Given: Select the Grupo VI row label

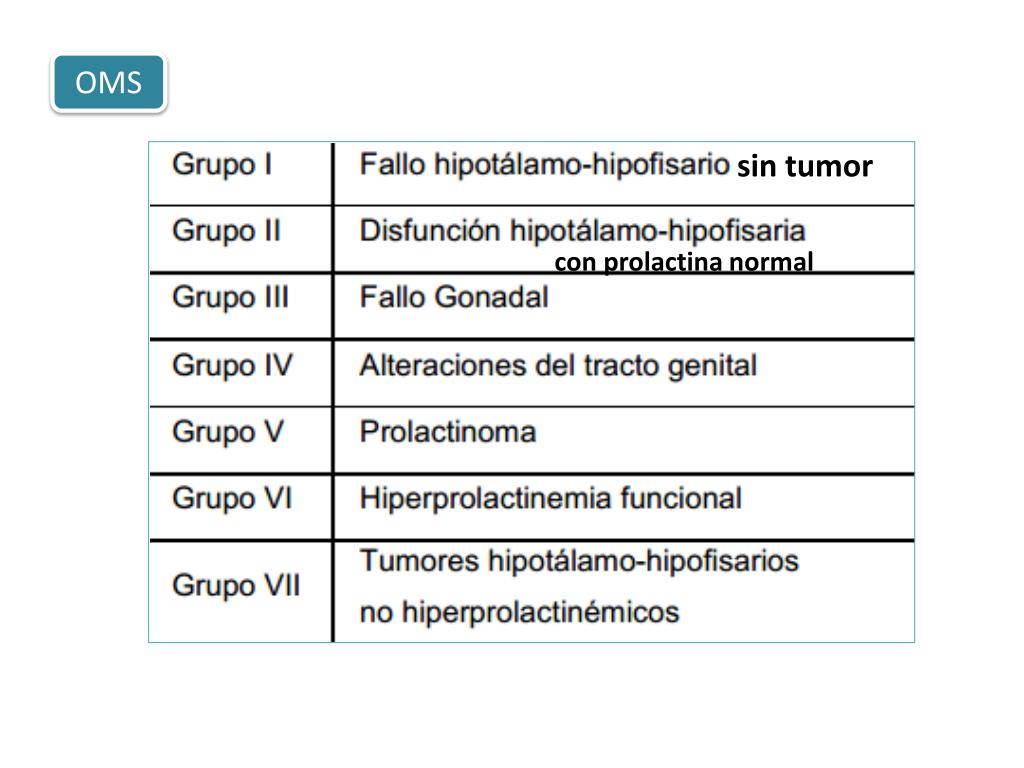Looking at the screenshot, I should pos(232,498).
